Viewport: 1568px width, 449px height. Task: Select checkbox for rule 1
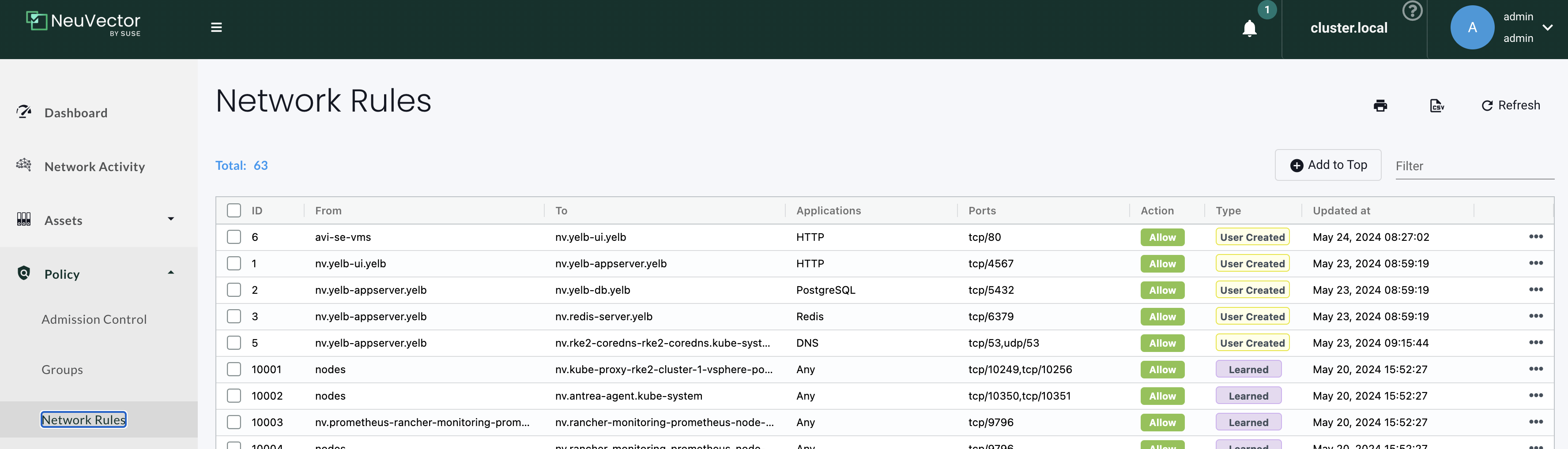(234, 263)
